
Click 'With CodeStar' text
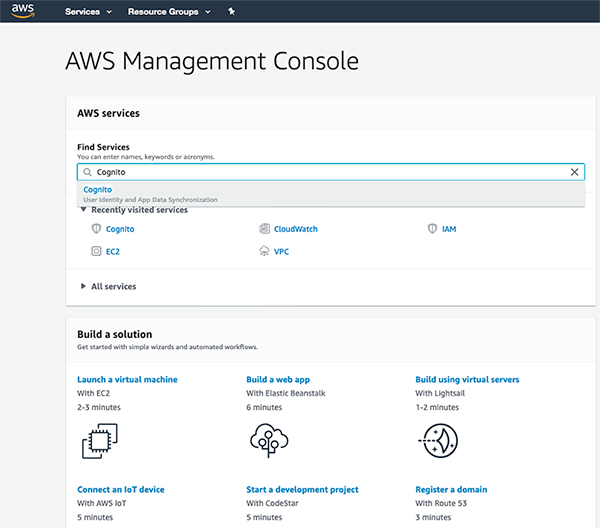(x=272, y=504)
